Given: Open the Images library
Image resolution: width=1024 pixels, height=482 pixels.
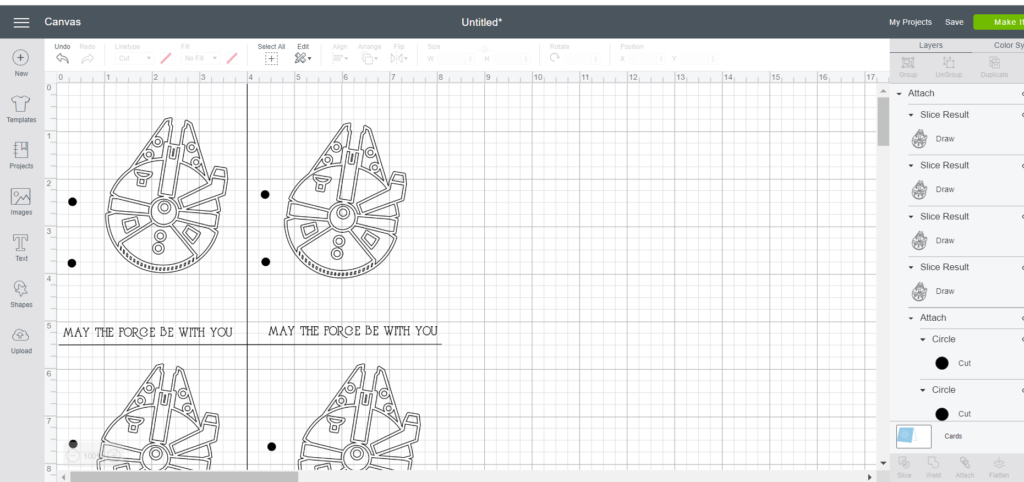Looking at the screenshot, I should pos(21,197).
